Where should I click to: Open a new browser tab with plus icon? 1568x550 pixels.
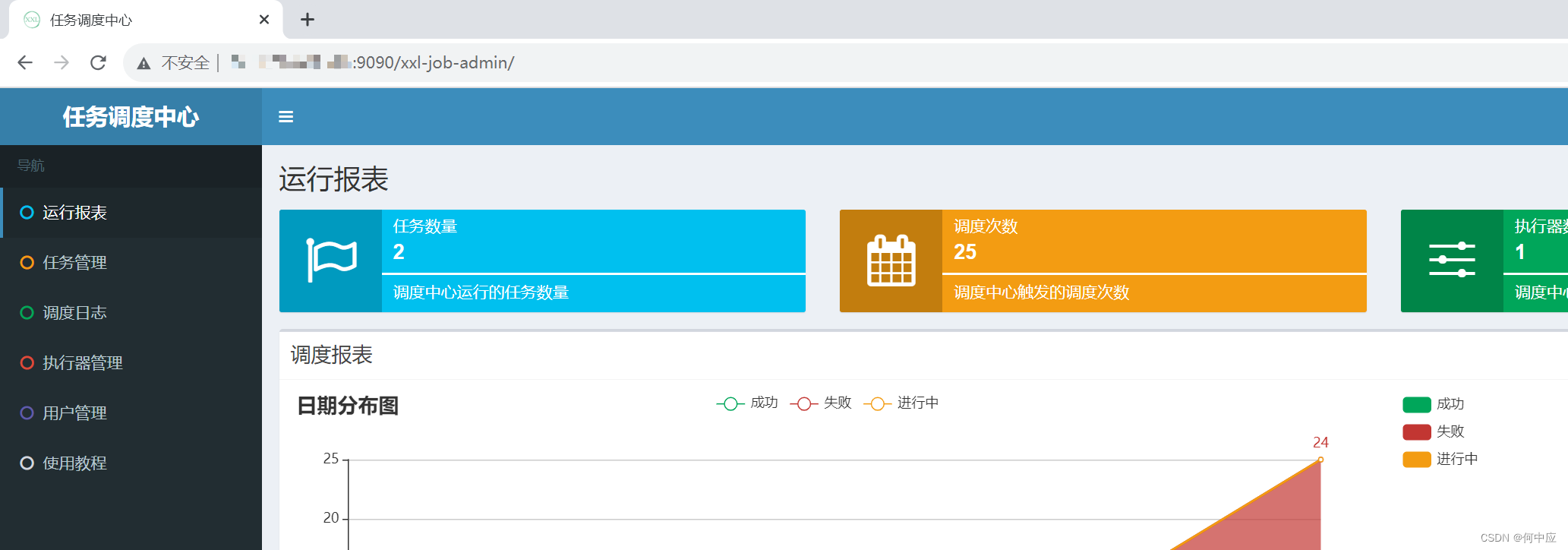tap(307, 20)
